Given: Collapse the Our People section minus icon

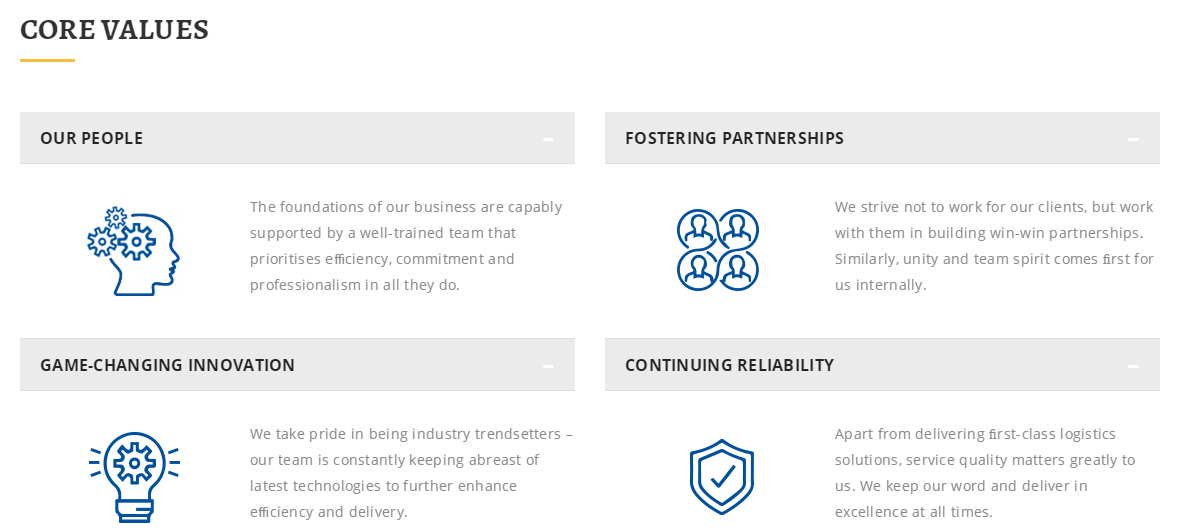Looking at the screenshot, I should coord(548,139).
